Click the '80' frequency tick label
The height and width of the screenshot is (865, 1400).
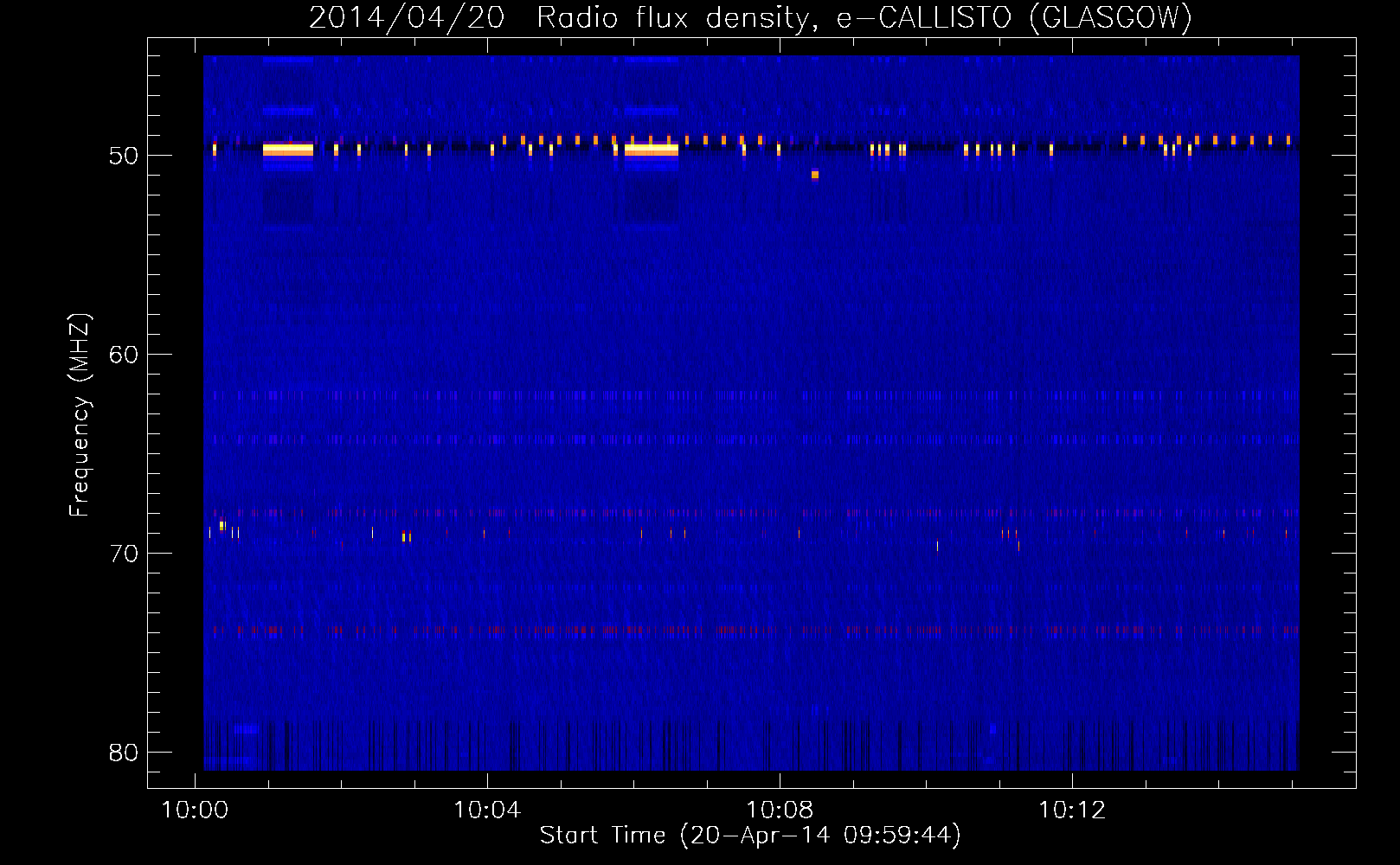click(x=124, y=753)
